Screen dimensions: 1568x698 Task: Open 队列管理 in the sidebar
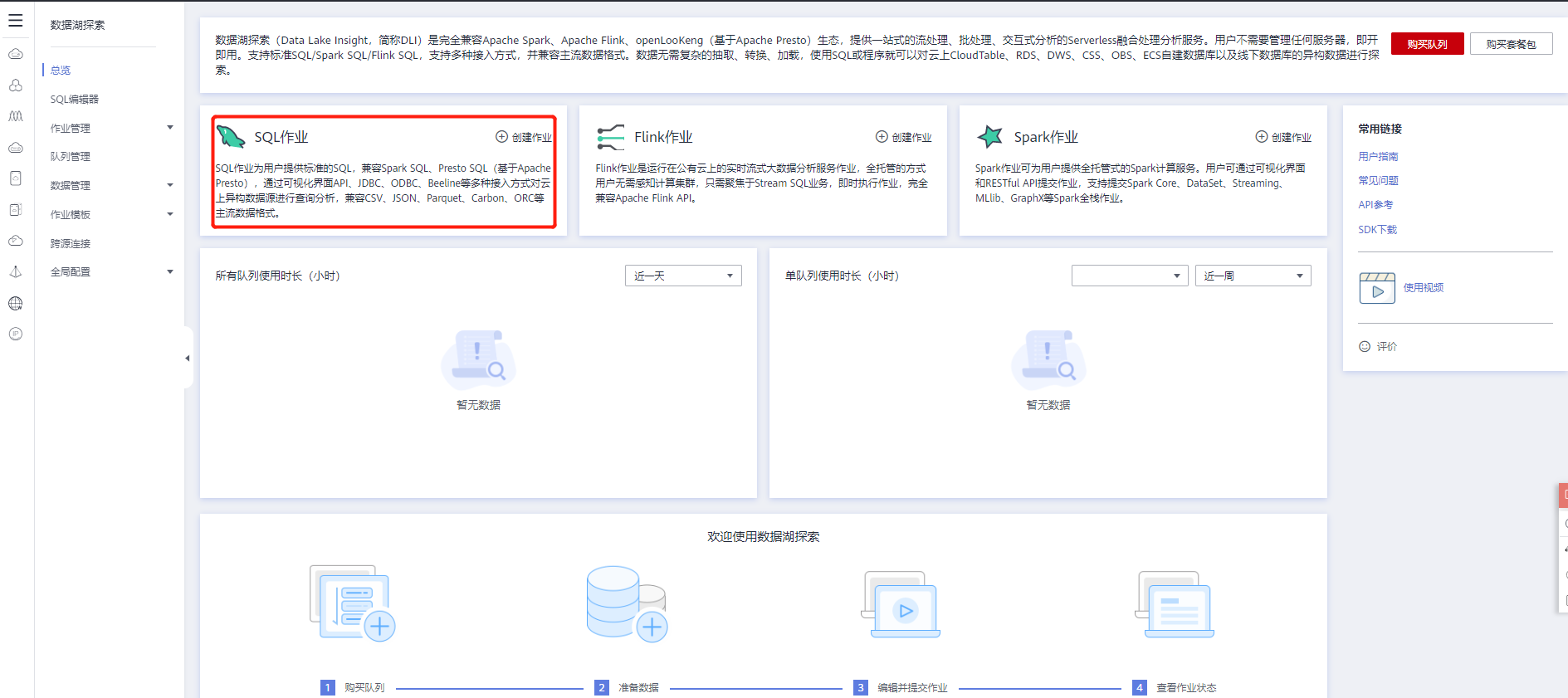coord(71,157)
